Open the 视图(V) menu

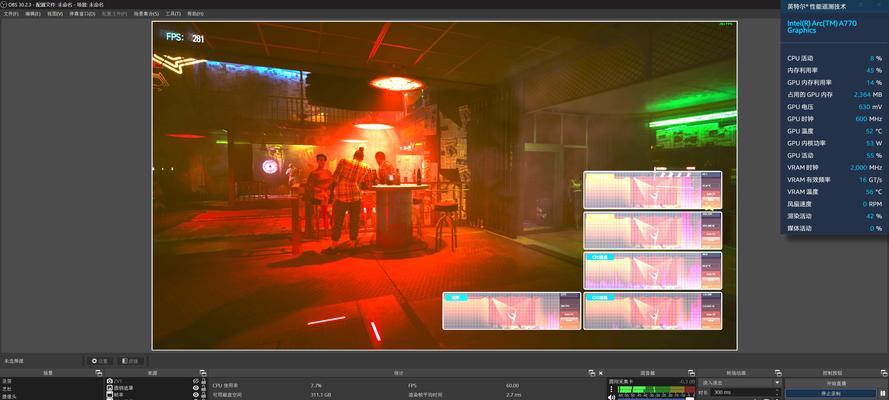coord(55,14)
